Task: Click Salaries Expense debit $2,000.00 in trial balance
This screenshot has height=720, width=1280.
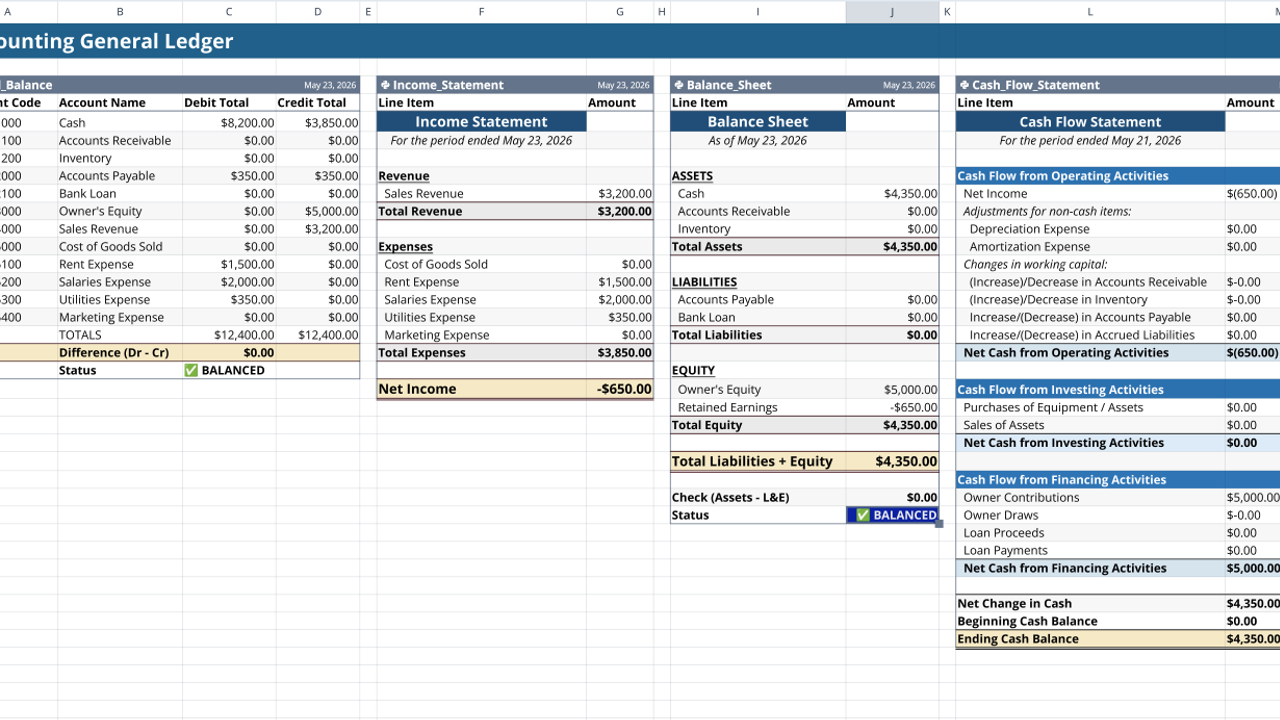Action: pos(229,282)
